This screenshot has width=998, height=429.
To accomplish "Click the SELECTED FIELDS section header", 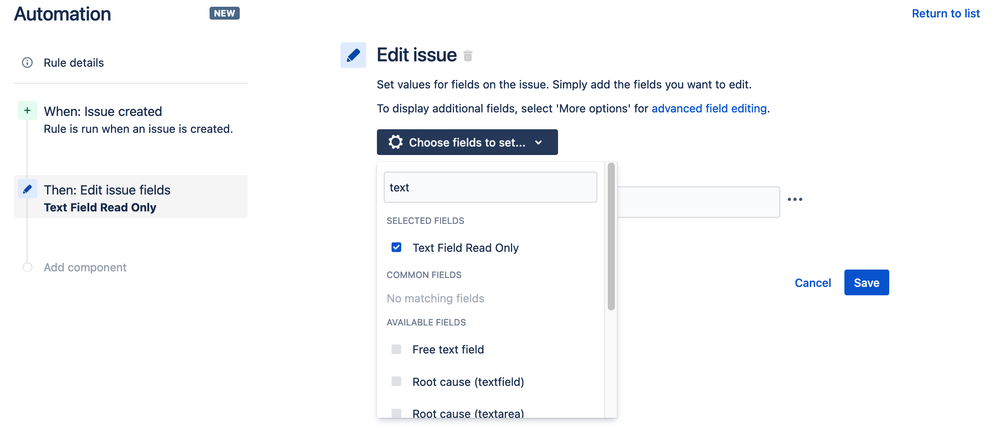I will click(x=425, y=221).
